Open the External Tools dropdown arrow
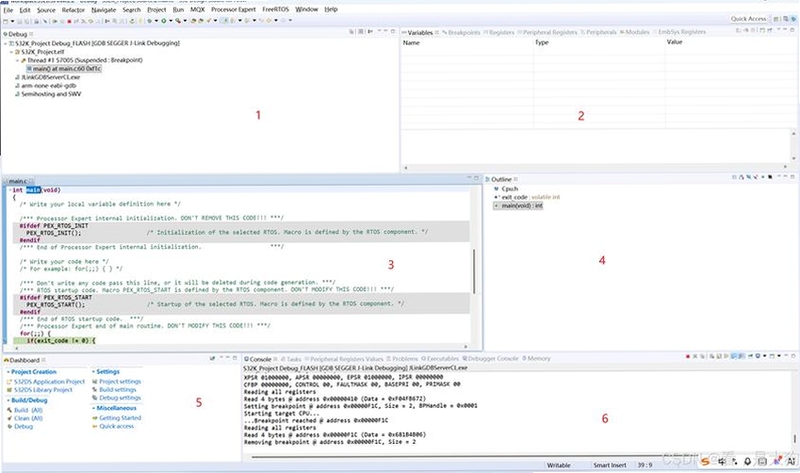Viewport: 800px width, 473px height. point(185,21)
